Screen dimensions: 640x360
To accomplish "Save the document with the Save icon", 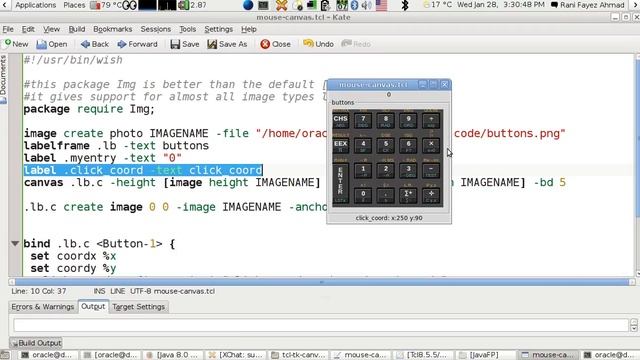I will (x=175, y=44).
